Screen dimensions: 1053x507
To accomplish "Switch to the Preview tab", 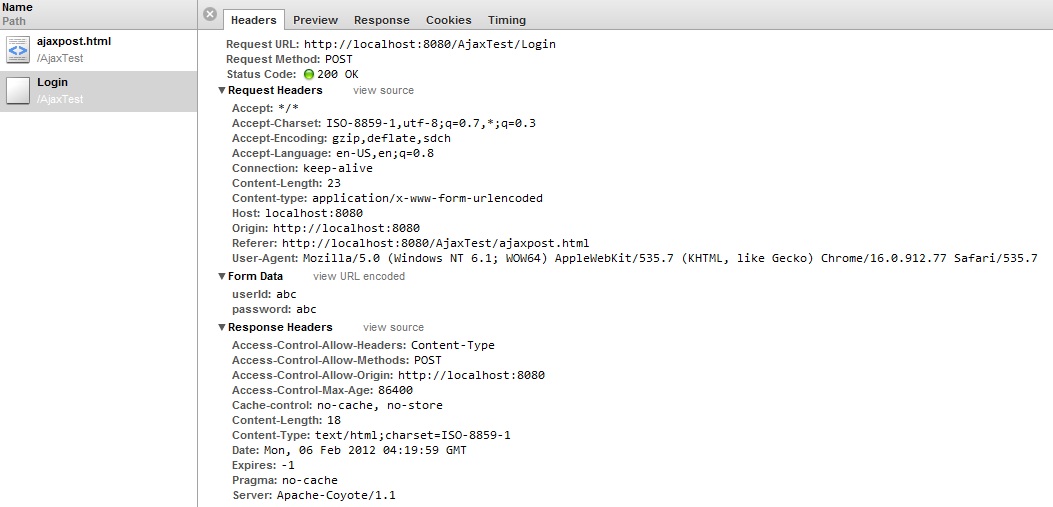I will 316,20.
